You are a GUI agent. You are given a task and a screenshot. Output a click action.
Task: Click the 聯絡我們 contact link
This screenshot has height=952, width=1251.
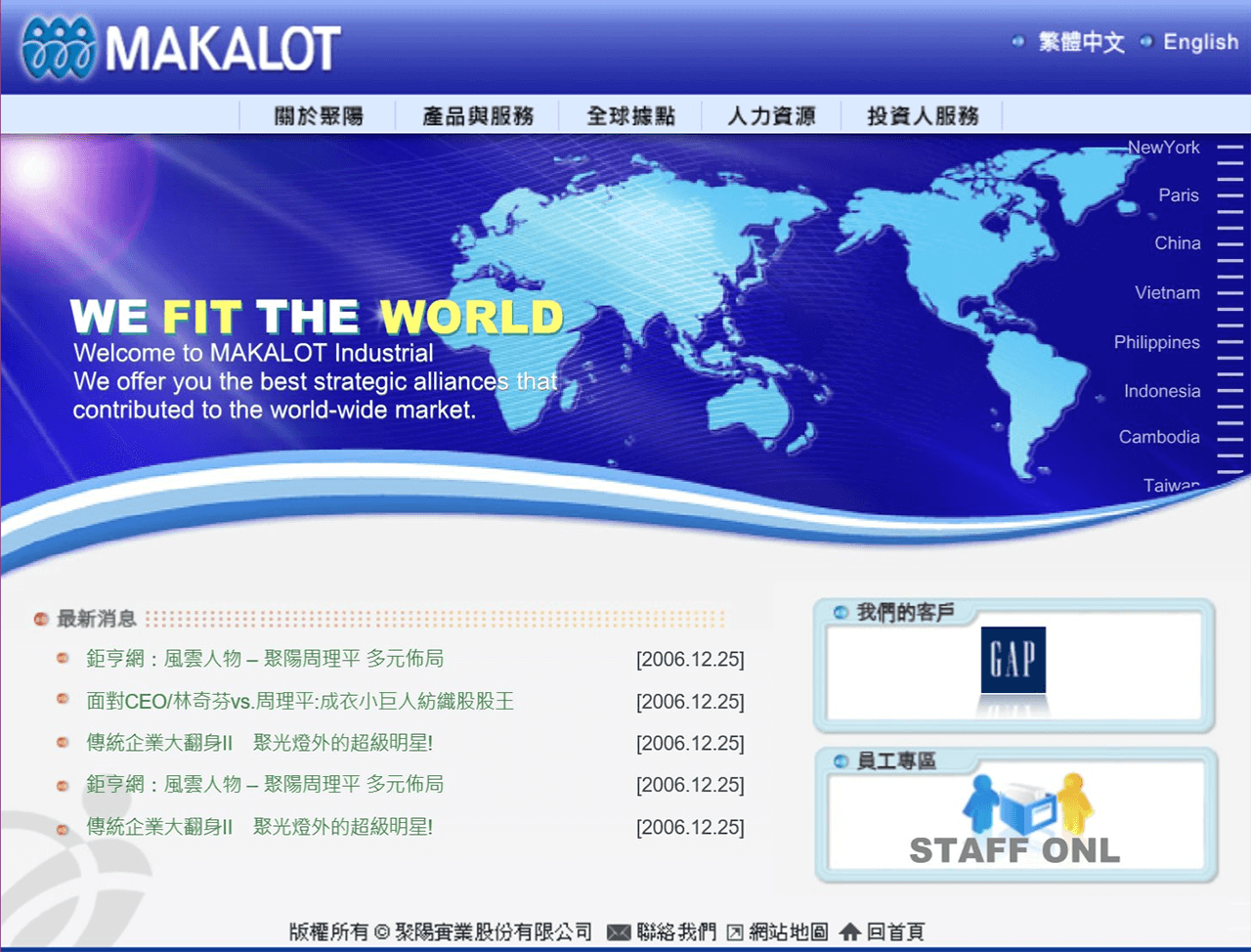click(676, 932)
